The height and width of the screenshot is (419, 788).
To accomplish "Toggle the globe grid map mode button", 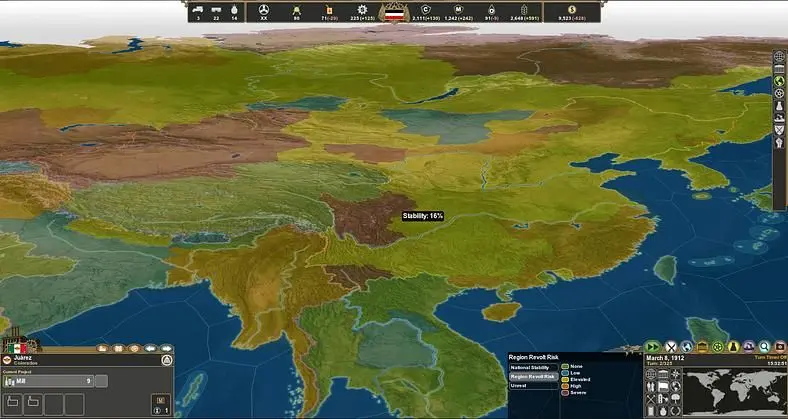I will (x=651, y=374).
